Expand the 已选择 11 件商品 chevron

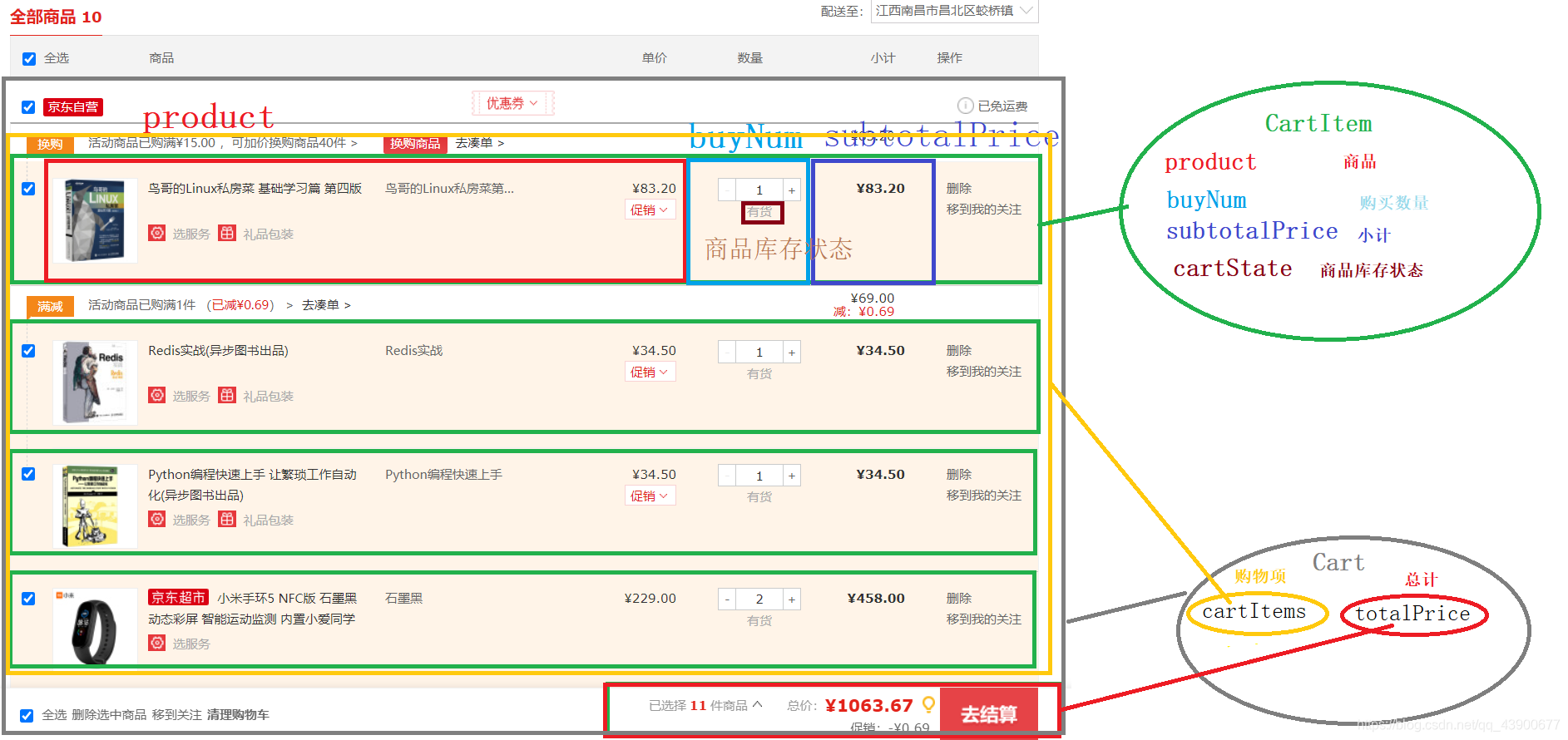pyautogui.click(x=757, y=704)
